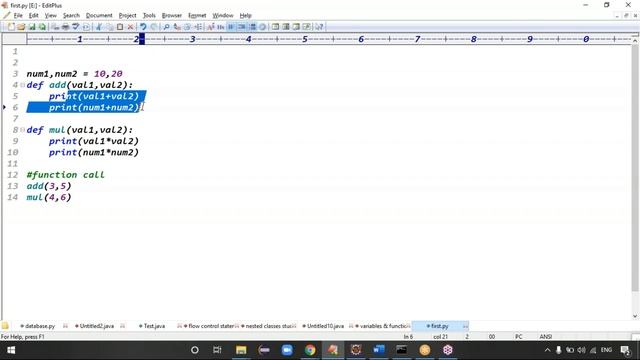The width and height of the screenshot is (640, 360).
Task: Click '#function call' comment line
Action: point(65,175)
